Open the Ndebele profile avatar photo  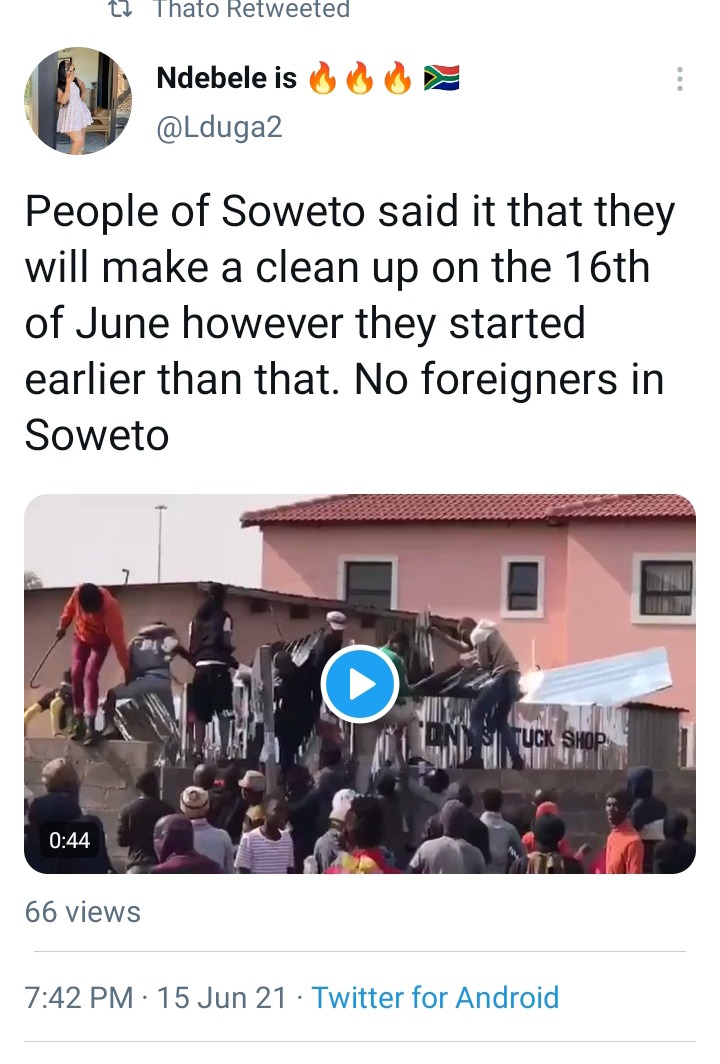(x=79, y=100)
